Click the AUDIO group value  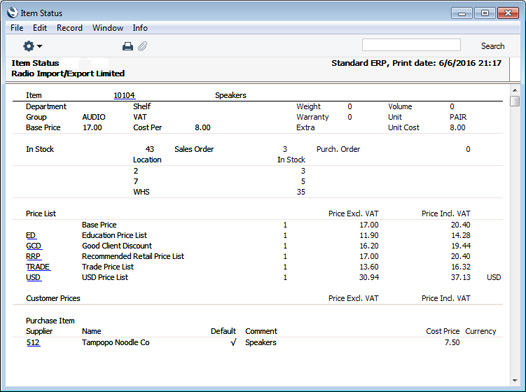click(94, 117)
